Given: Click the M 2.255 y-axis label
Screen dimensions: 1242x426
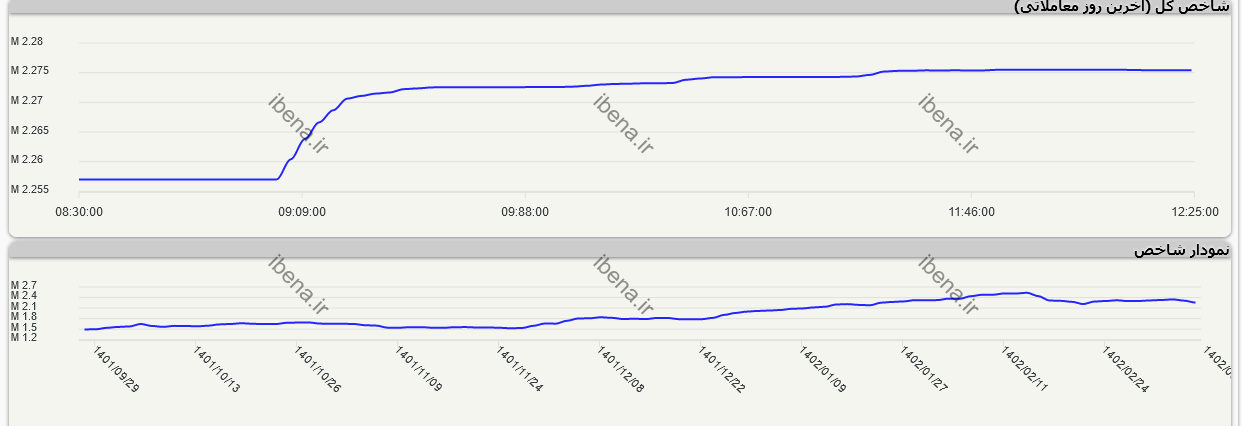Looking at the screenshot, I should (x=30, y=189).
